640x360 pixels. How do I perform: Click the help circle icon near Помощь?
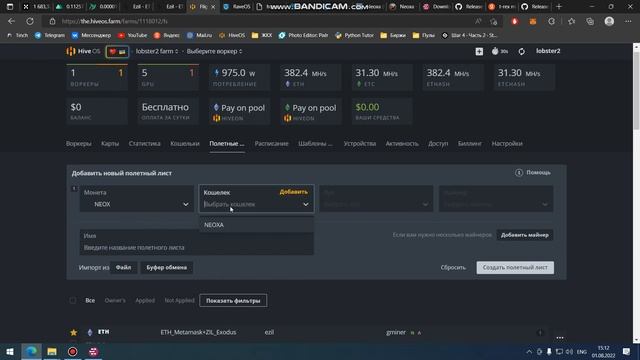(x=519, y=173)
